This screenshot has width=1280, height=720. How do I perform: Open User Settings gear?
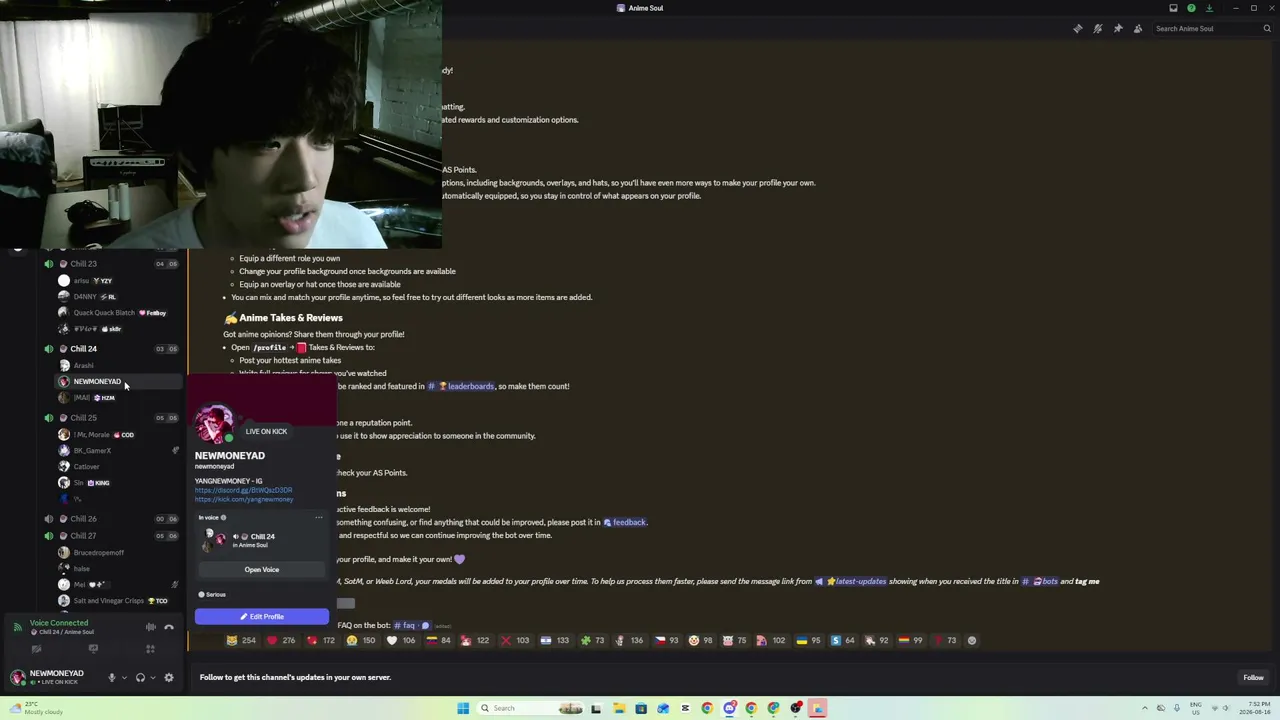(169, 677)
